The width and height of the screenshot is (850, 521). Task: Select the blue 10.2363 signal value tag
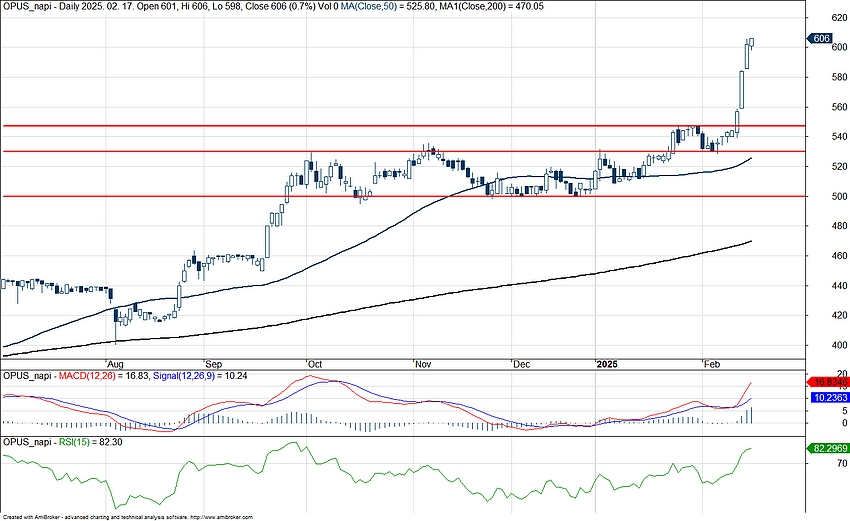click(x=828, y=398)
